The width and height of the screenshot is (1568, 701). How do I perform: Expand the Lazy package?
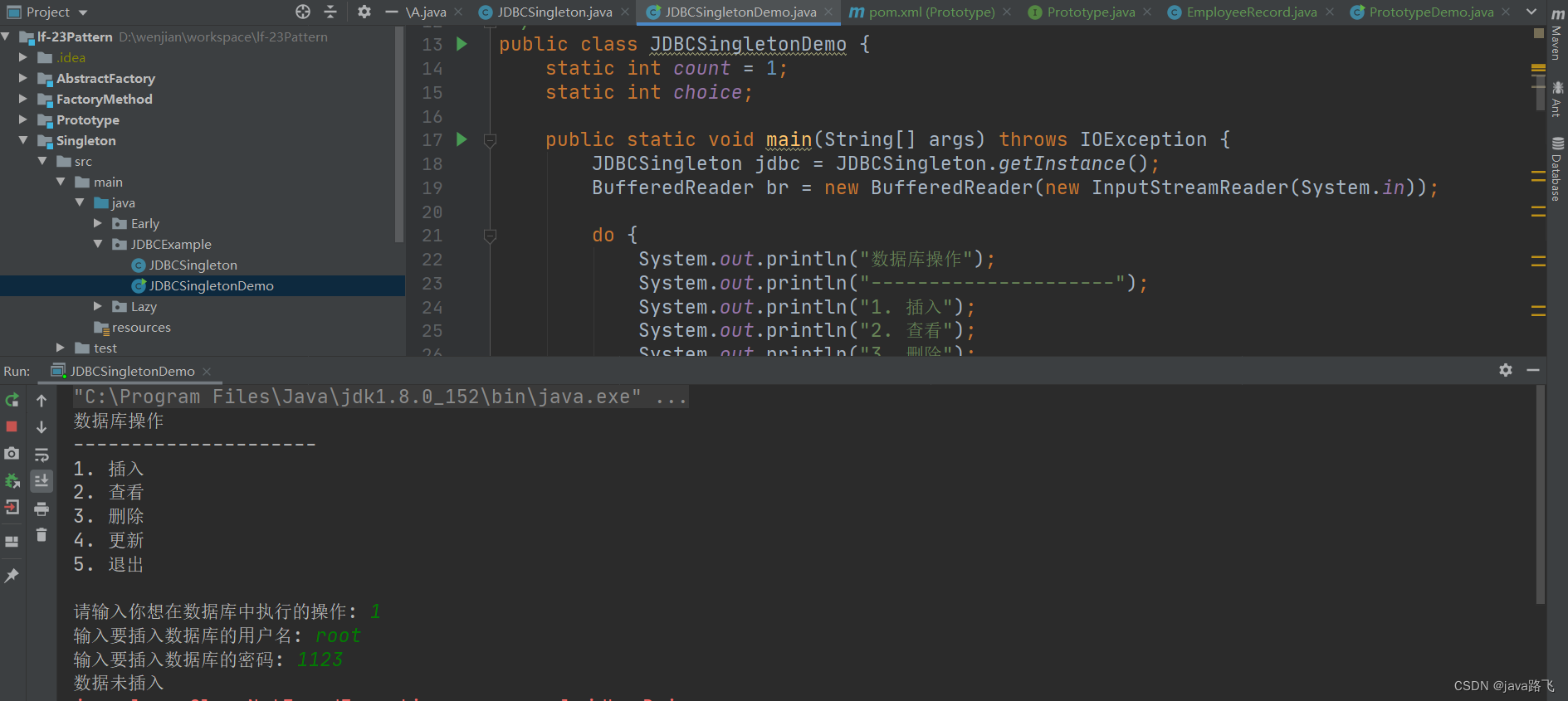tap(98, 306)
